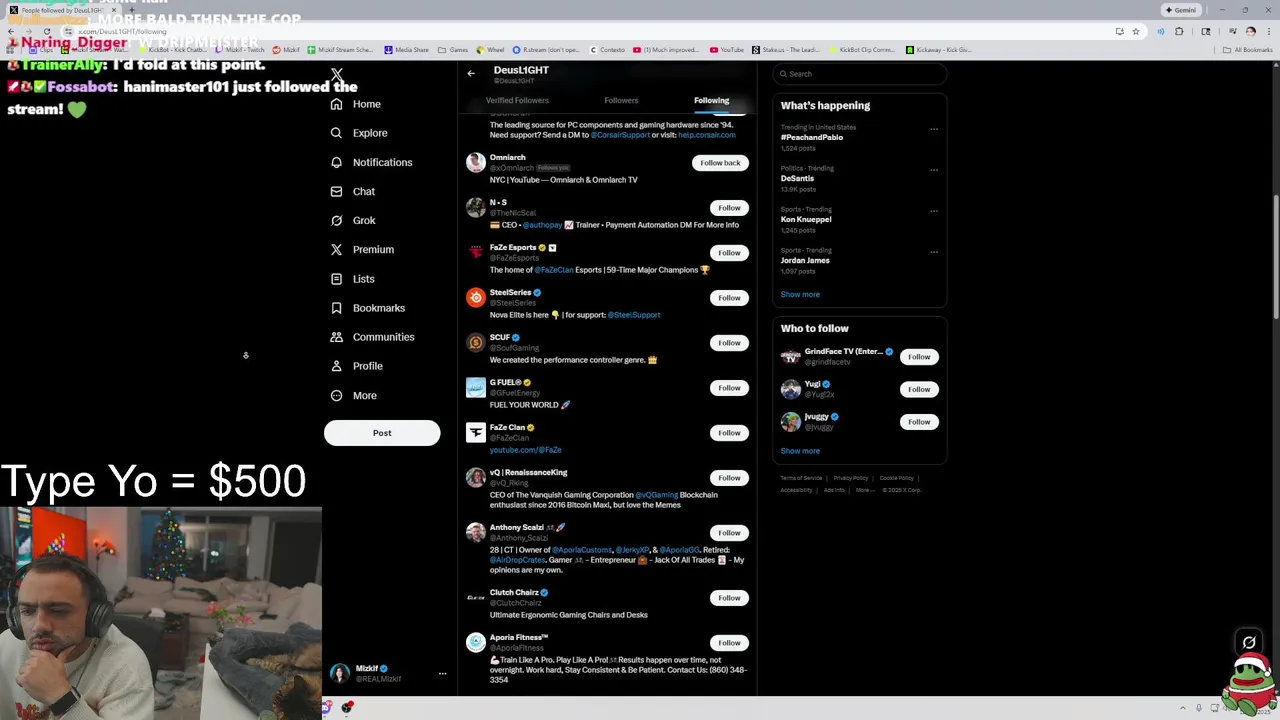
Task: Open Grok from the sidebar
Action: click(x=353, y=220)
